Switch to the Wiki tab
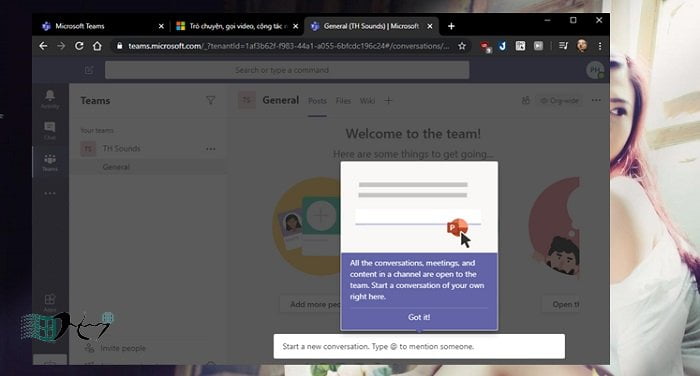700x376 pixels. pyautogui.click(x=367, y=101)
